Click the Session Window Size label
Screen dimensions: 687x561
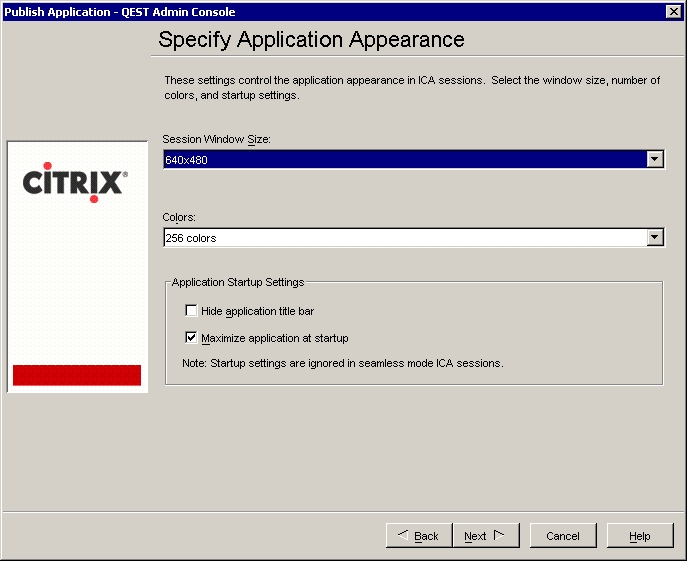point(217,140)
